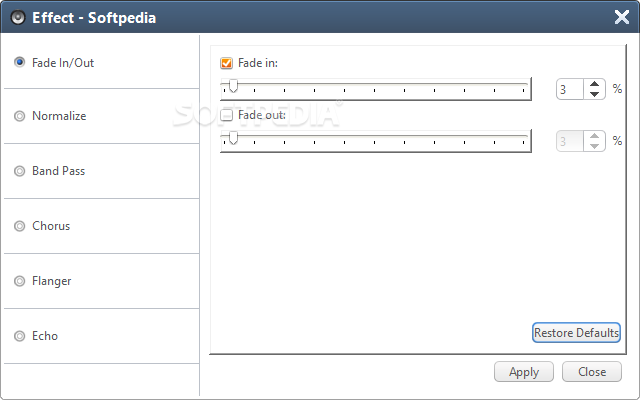This screenshot has width=640, height=400.
Task: Switch to the Flanger effect
Action: [x=19, y=281]
